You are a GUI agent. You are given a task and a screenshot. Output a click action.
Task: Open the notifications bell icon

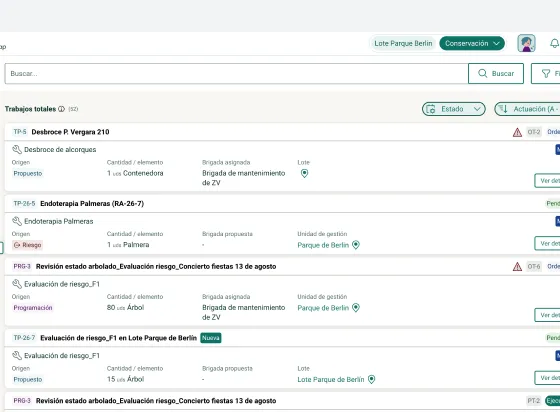[x=554, y=44]
